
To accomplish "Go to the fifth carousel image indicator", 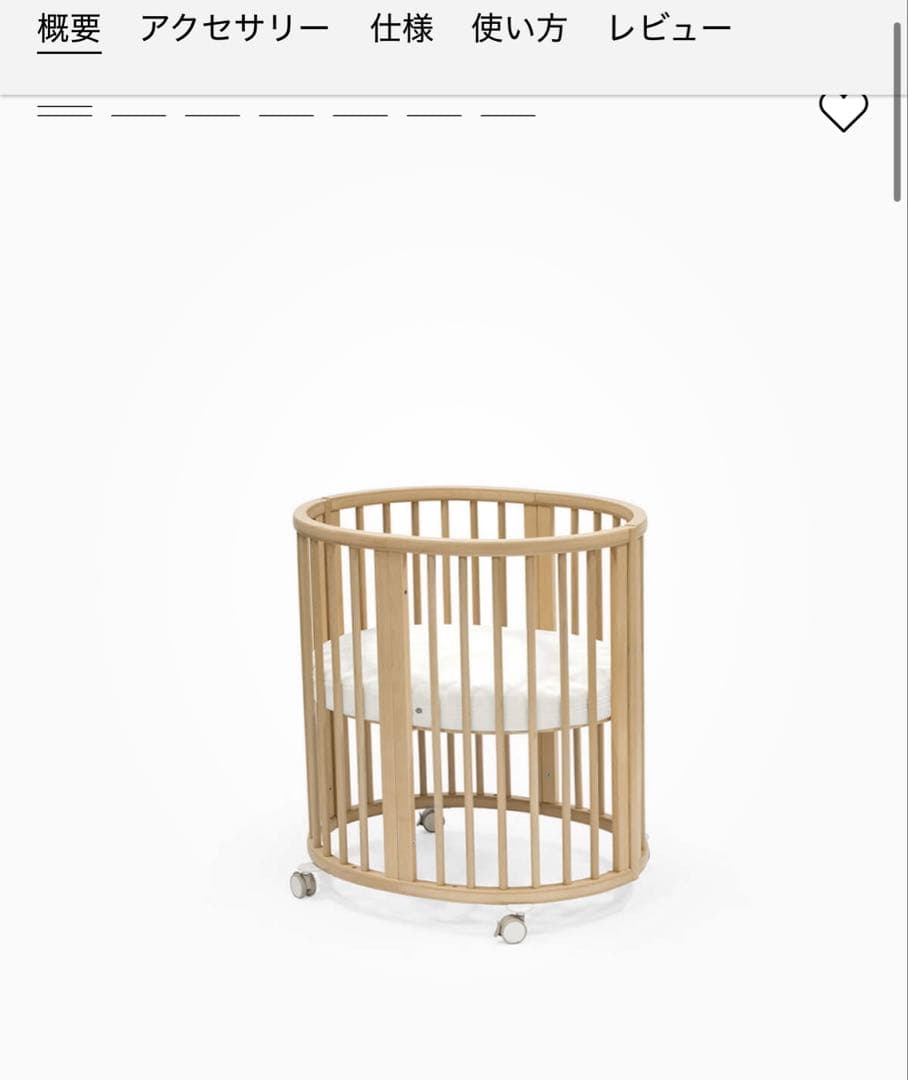I will [360, 114].
